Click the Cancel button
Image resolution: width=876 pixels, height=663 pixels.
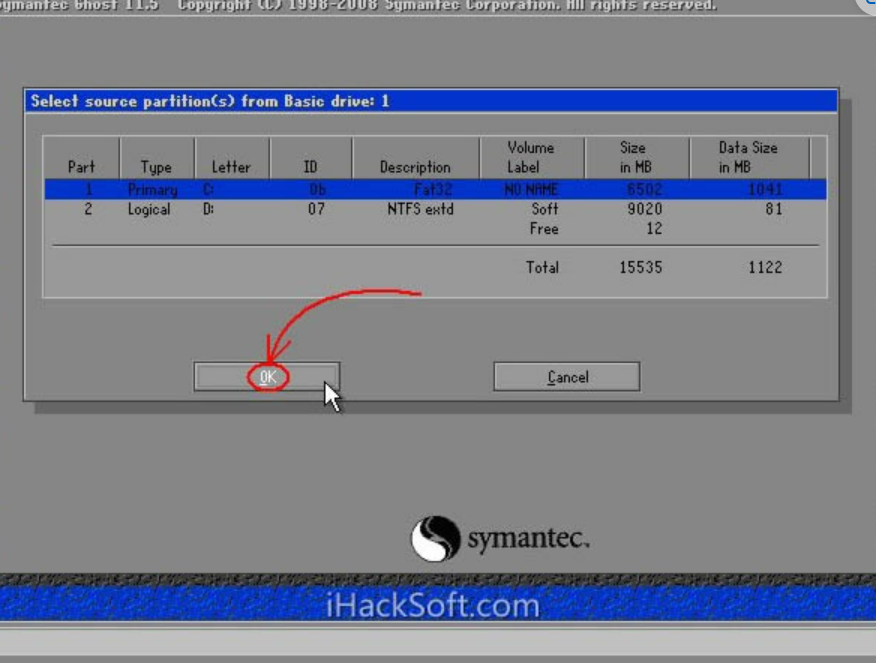point(567,377)
